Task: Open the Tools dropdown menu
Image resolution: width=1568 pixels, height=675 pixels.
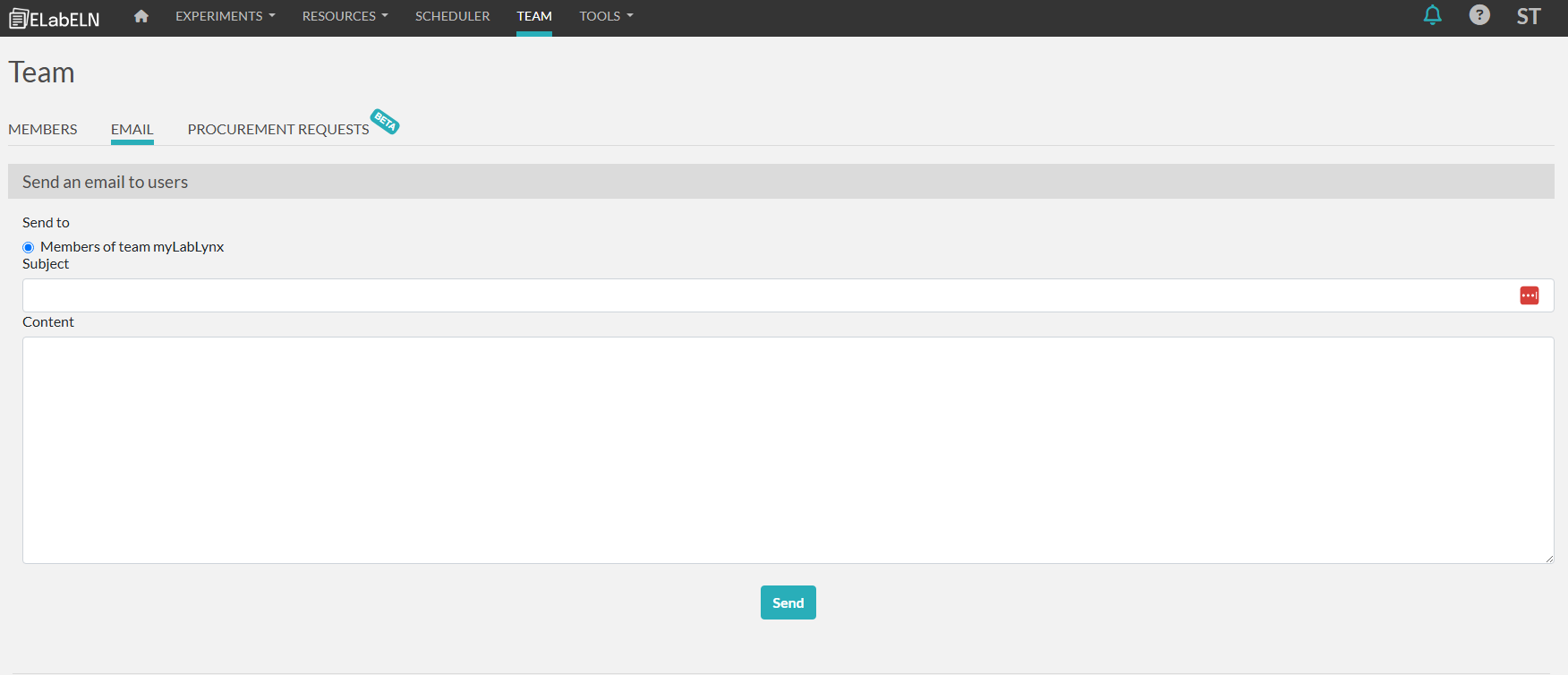Action: coord(606,16)
